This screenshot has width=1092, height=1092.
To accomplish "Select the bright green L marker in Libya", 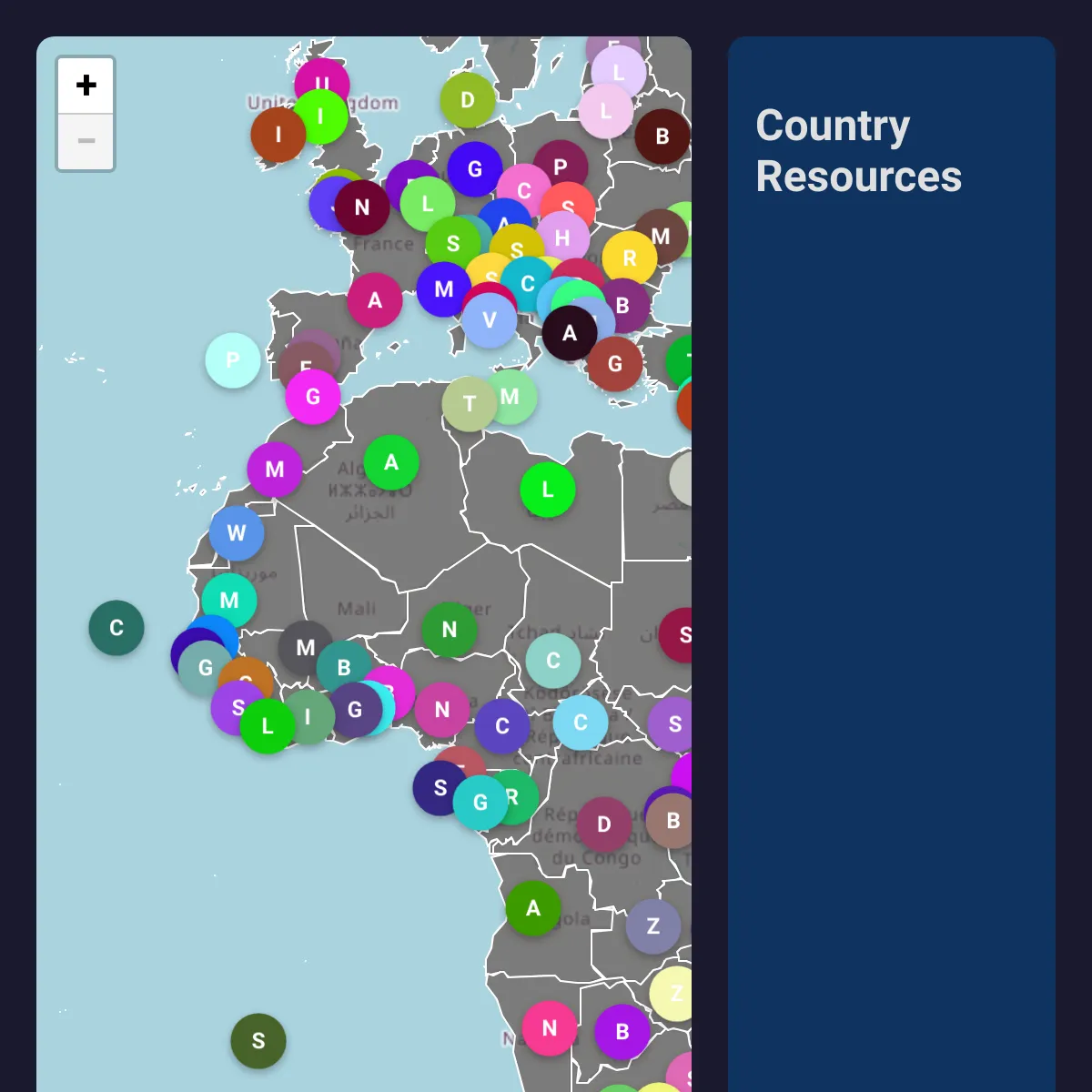I will [x=548, y=490].
